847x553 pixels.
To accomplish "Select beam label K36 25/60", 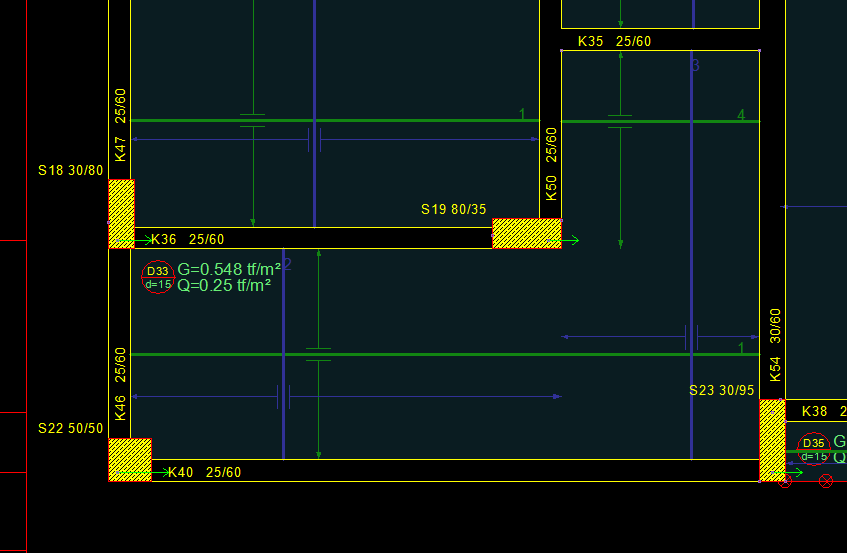I will (x=187, y=240).
